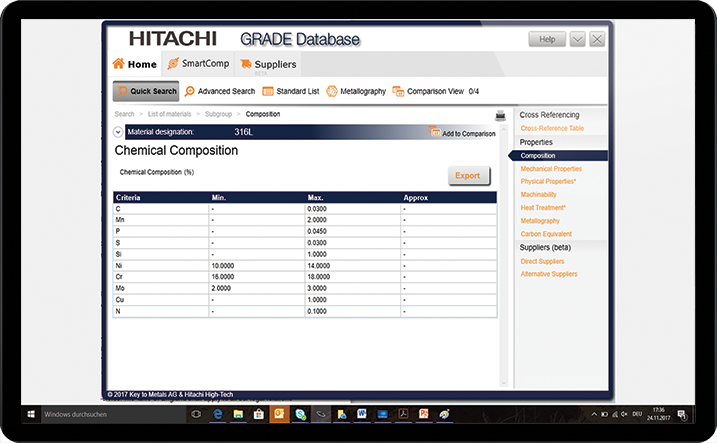Screen dimensions: 717x443
Task: Select the Cr max value 18.0000
Action: (318, 277)
